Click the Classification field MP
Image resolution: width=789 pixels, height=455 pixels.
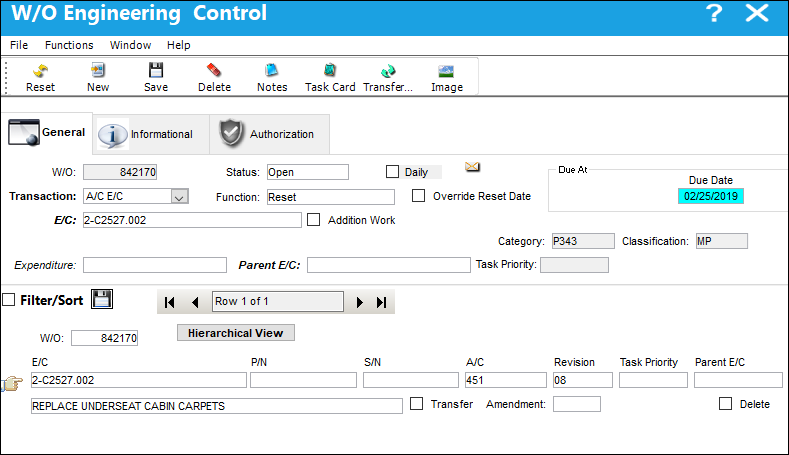click(x=722, y=241)
